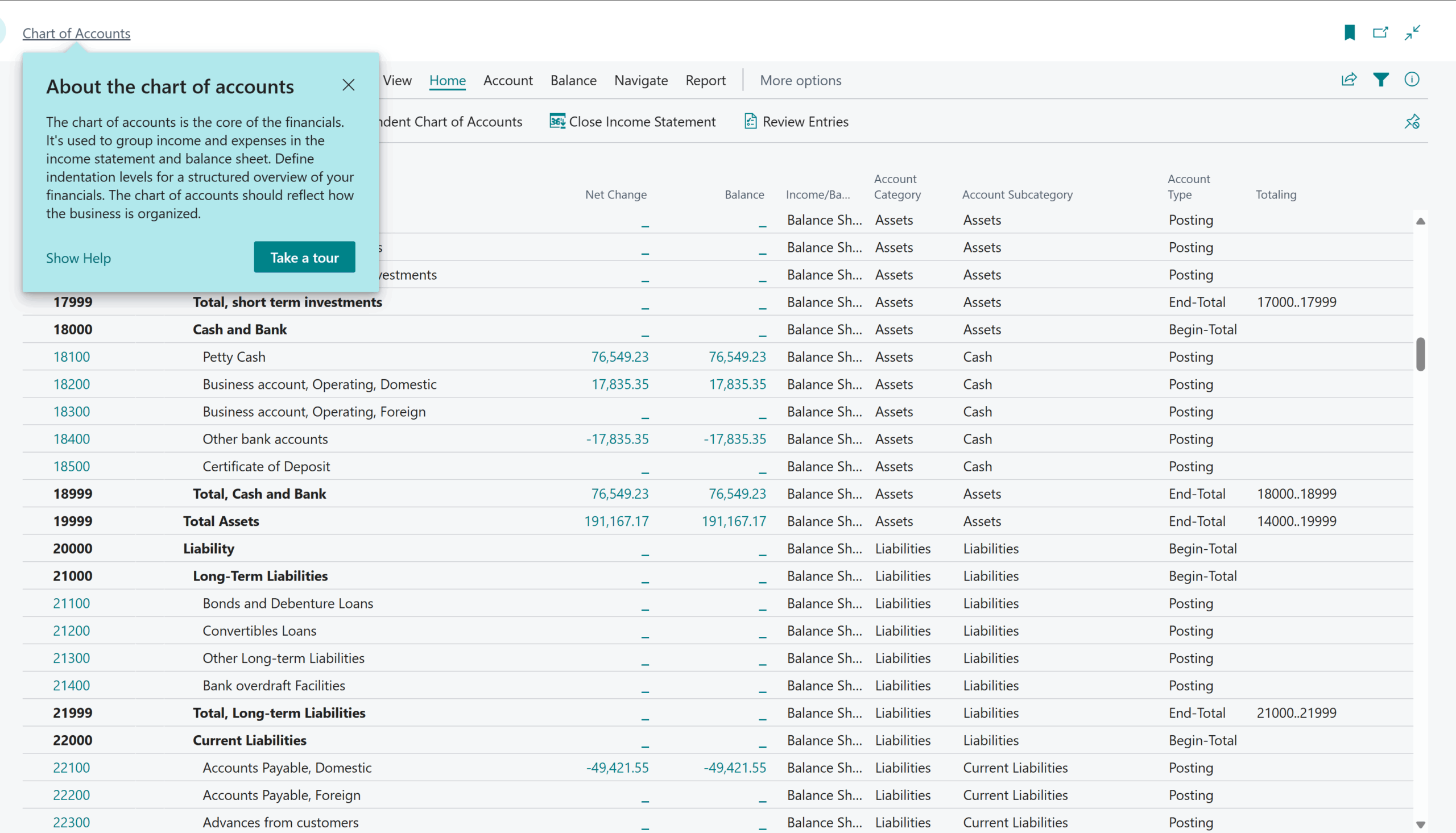Open account number 18400
The width and height of the screenshot is (1456, 833).
point(72,439)
